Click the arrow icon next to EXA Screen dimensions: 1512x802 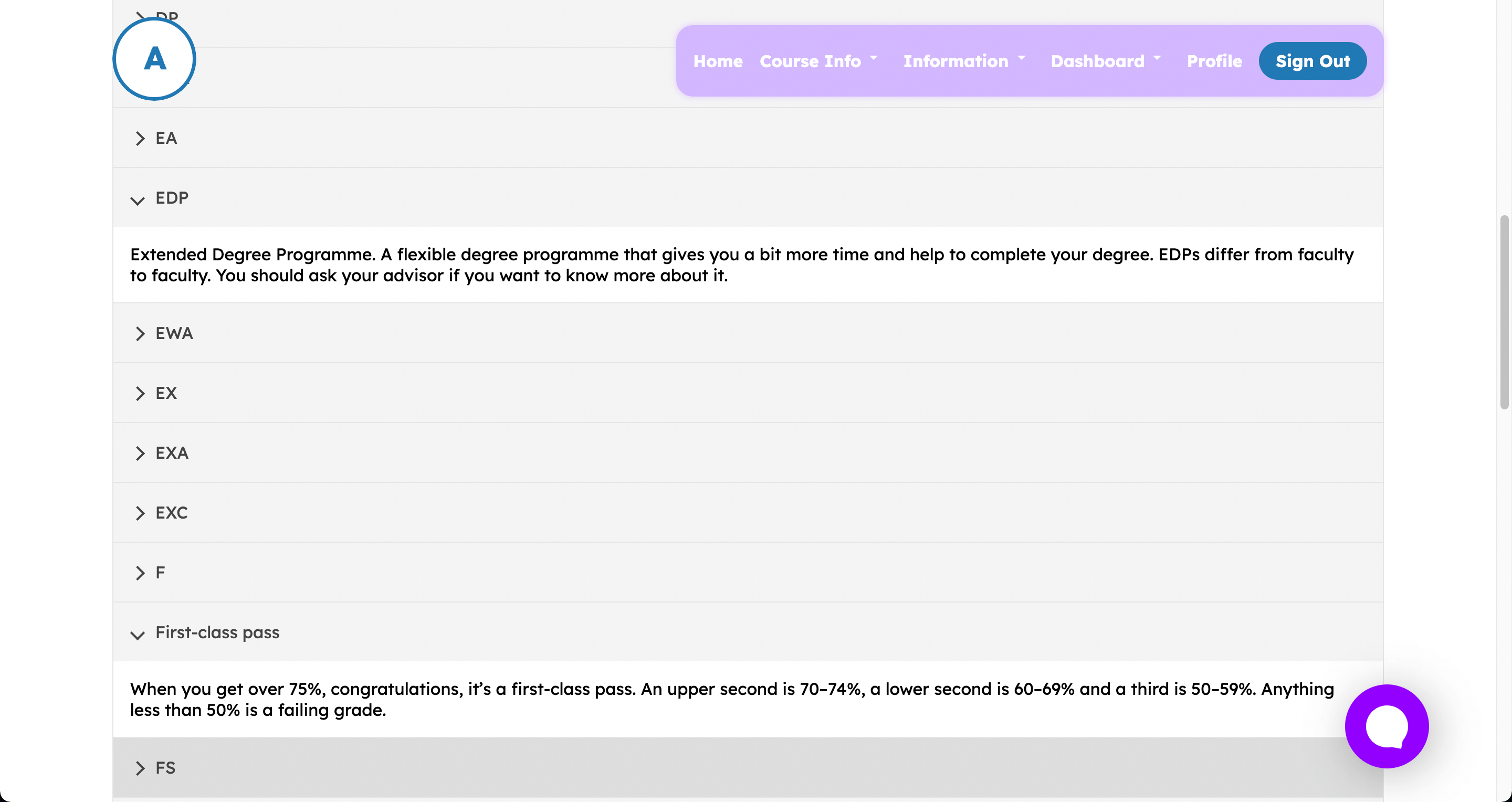coord(140,453)
